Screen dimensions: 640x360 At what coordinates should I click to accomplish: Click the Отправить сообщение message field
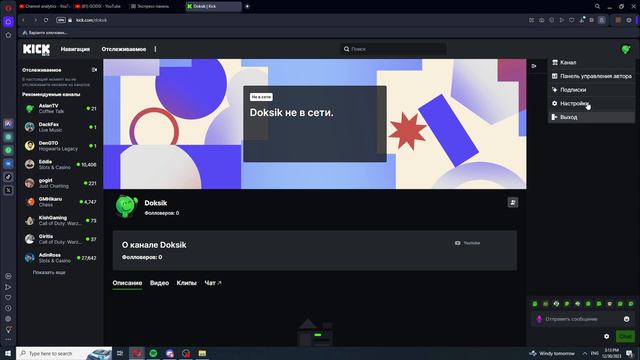[583, 319]
